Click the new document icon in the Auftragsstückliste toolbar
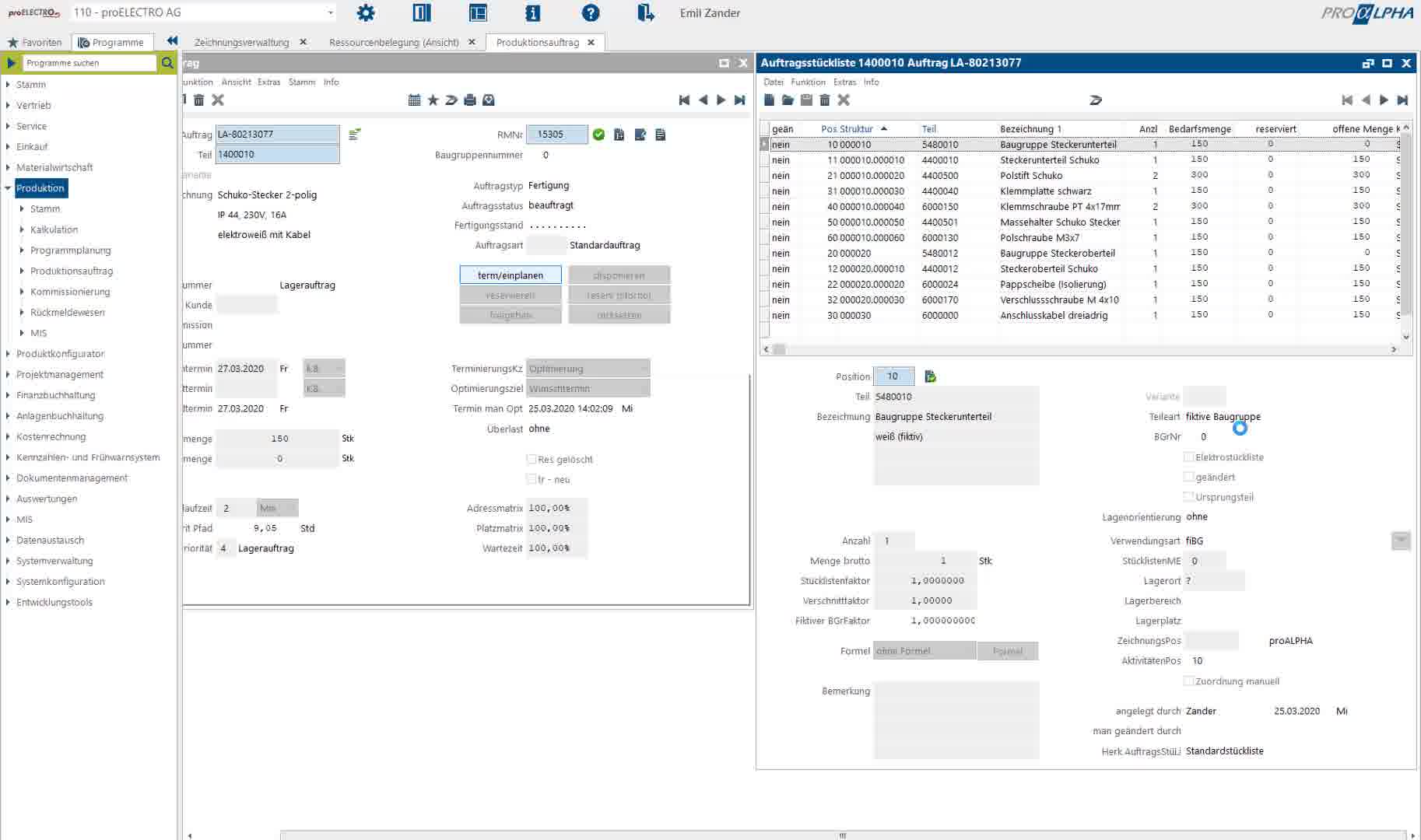1421x840 pixels. click(770, 100)
